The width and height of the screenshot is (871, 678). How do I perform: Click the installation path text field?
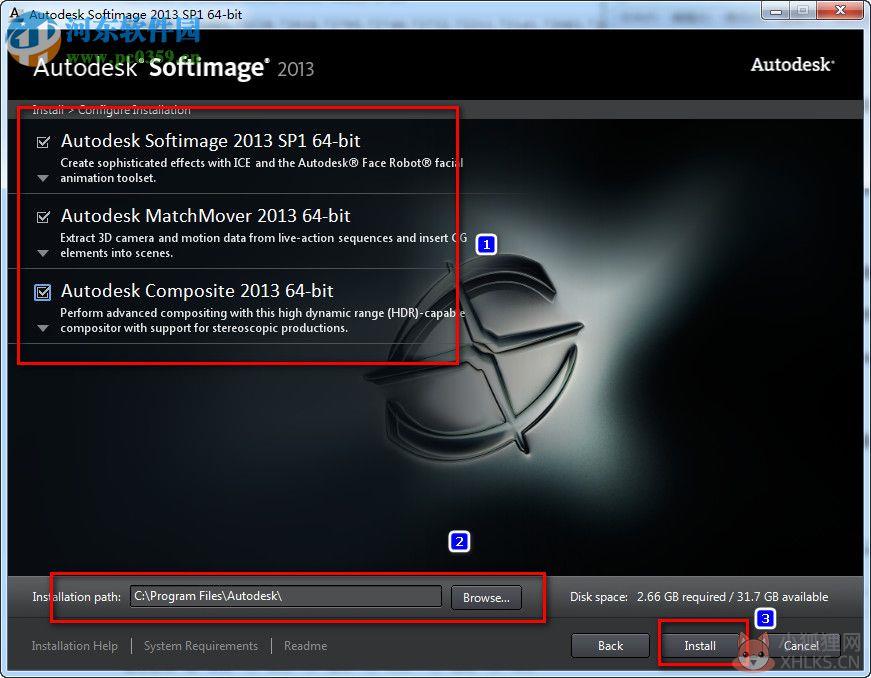[286, 596]
